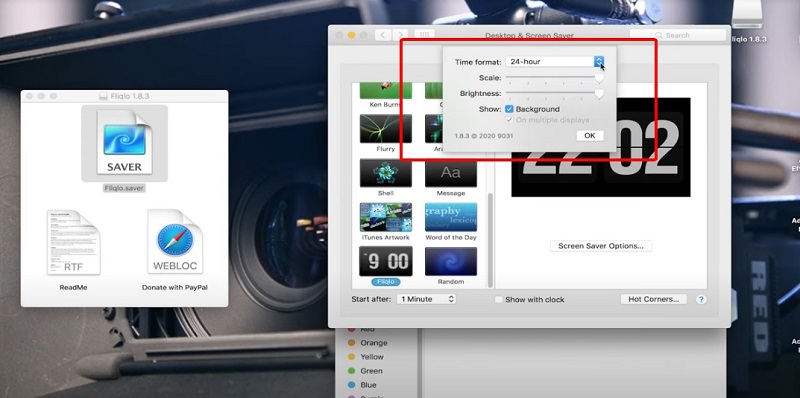Choose the Fliqlo screen saver thumbnail
The width and height of the screenshot is (800, 398).
tap(386, 261)
